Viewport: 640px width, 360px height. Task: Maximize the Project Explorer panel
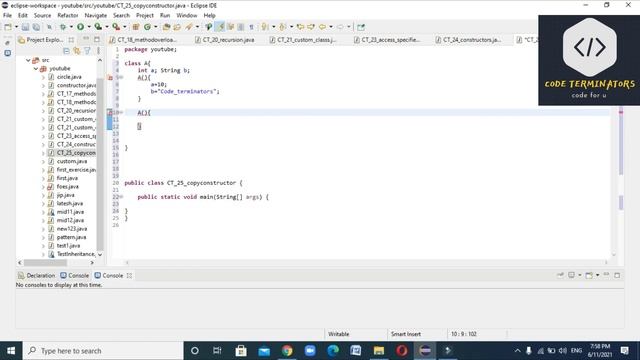tap(97, 39)
